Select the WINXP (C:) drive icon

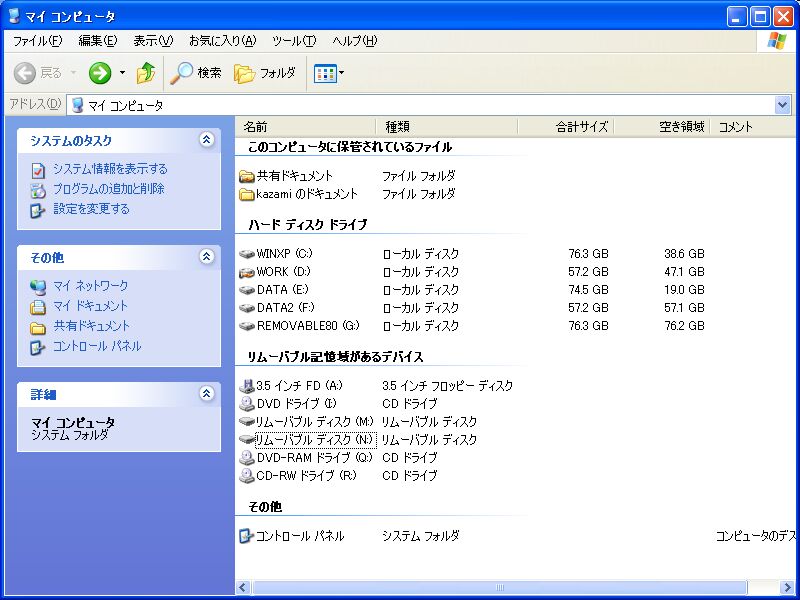pos(248,254)
